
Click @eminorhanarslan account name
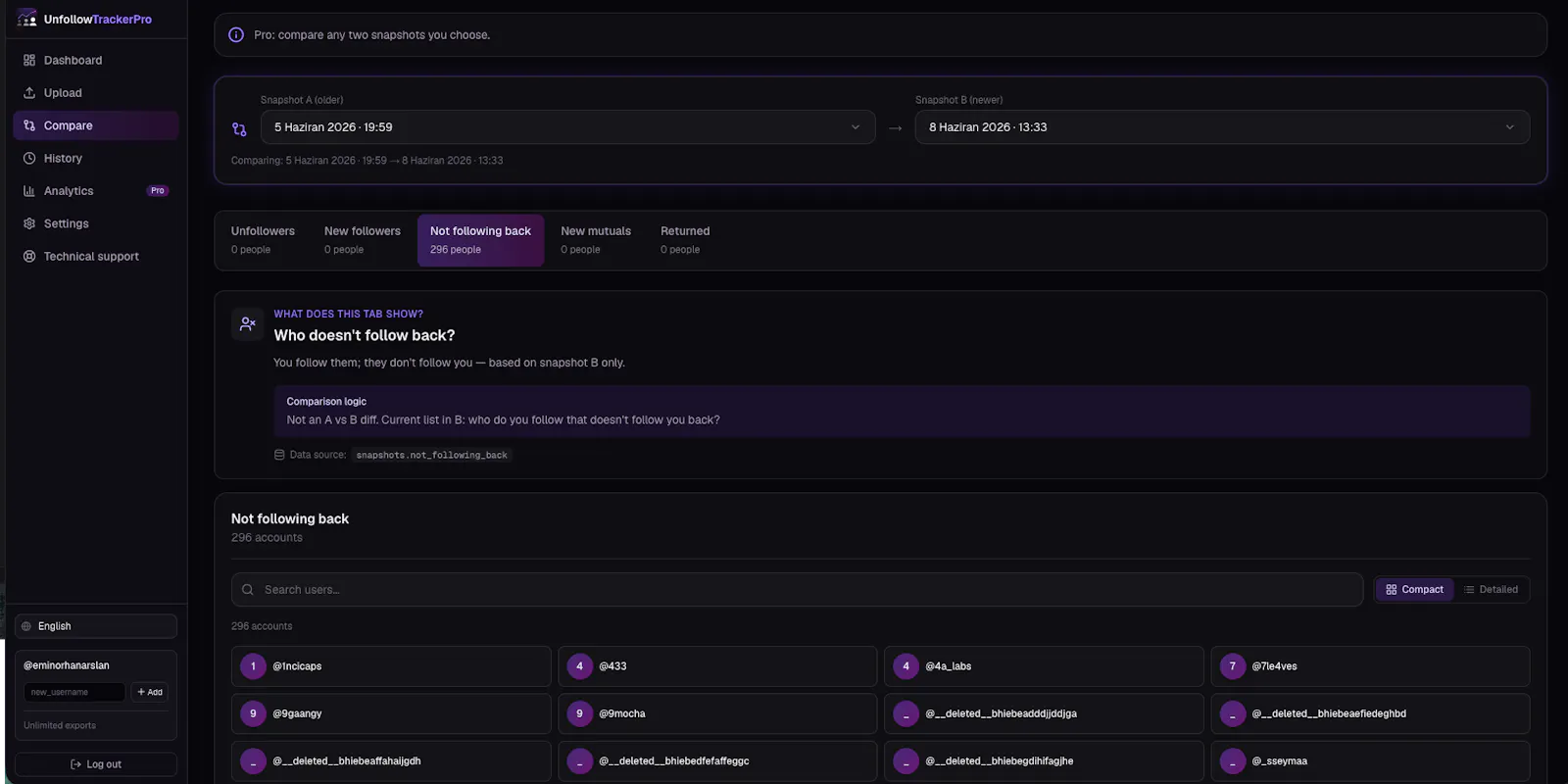point(67,665)
